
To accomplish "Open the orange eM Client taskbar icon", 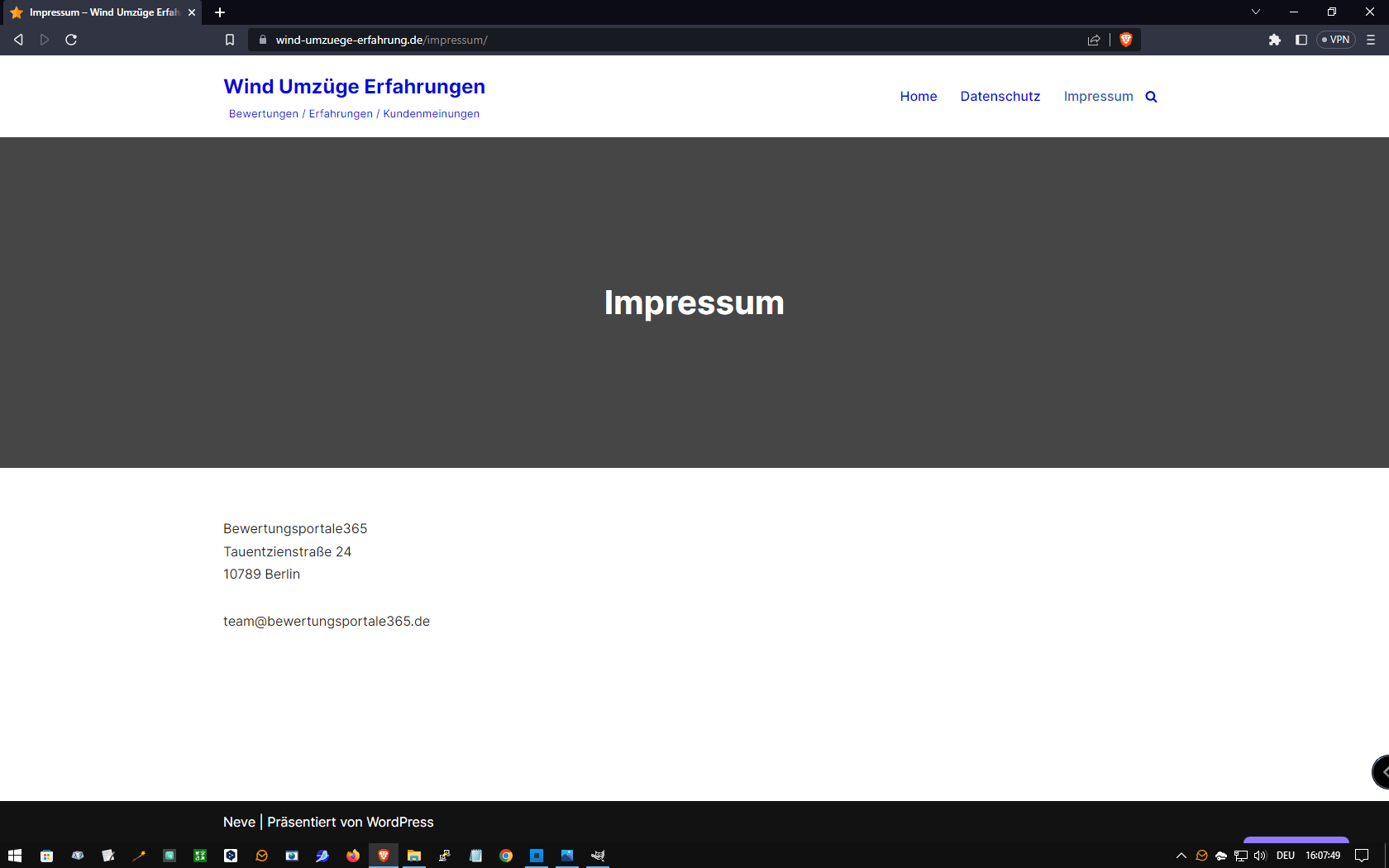I will 261,856.
